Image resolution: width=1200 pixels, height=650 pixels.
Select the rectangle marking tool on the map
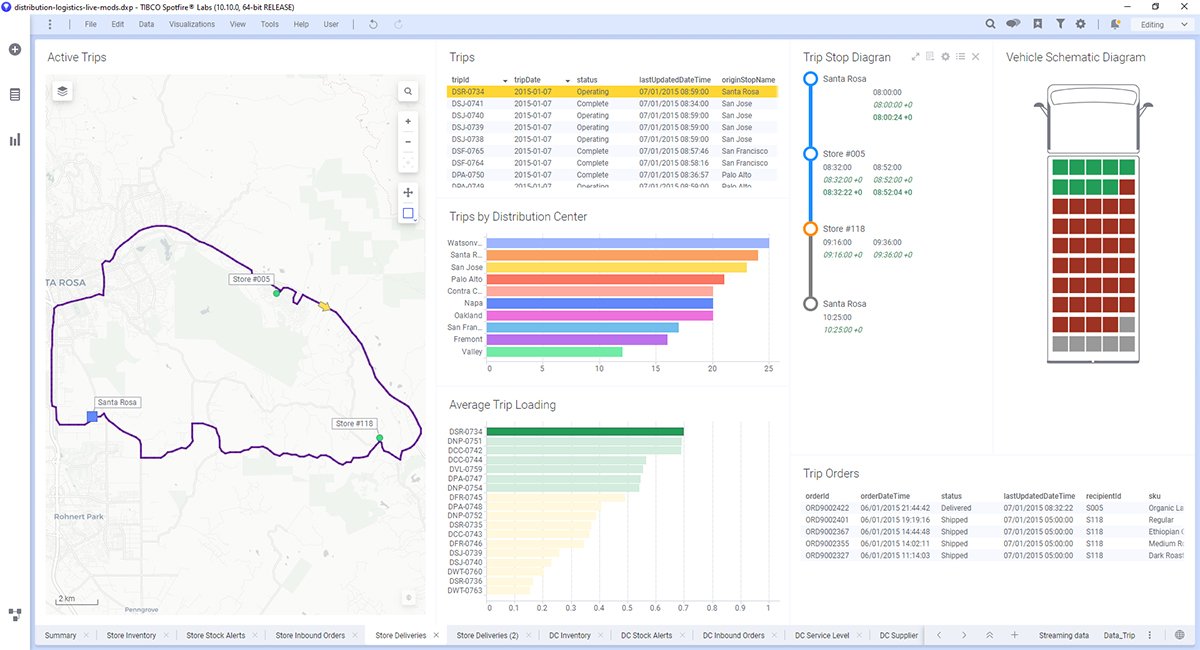pos(408,213)
